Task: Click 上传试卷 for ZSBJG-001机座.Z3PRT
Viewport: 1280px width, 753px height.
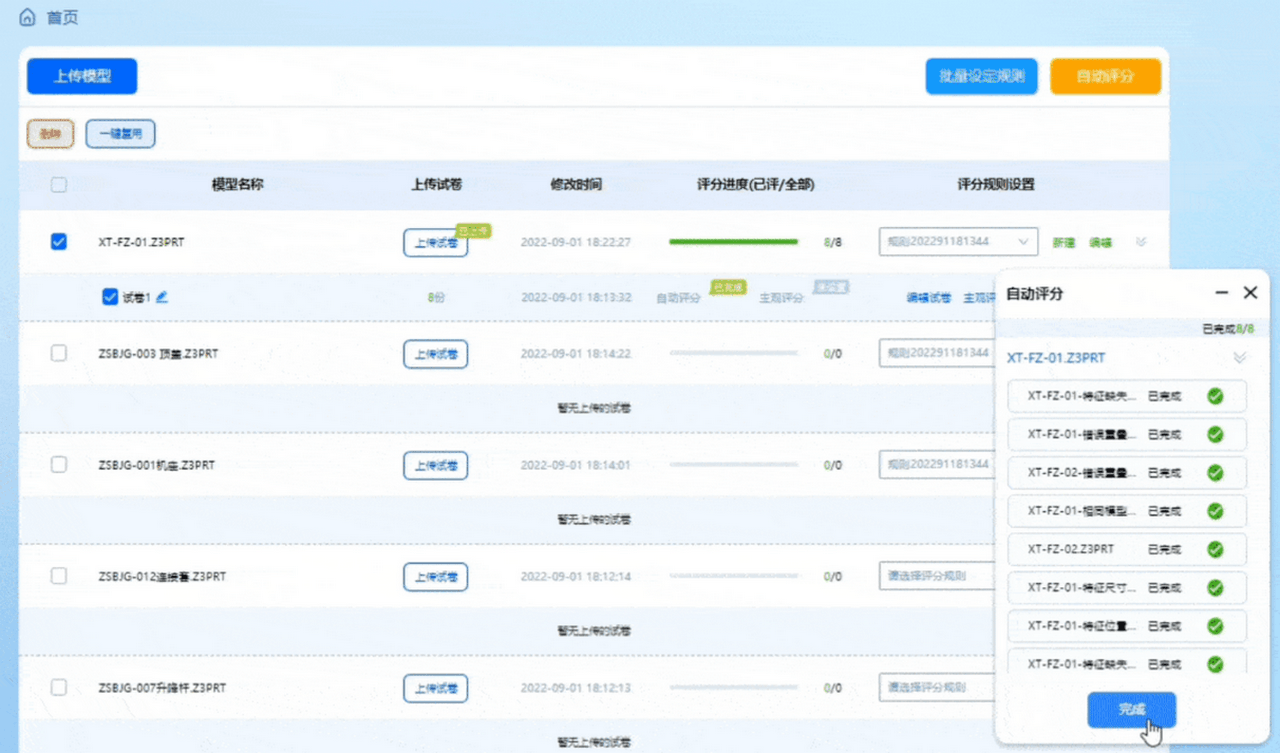Action: click(436, 465)
